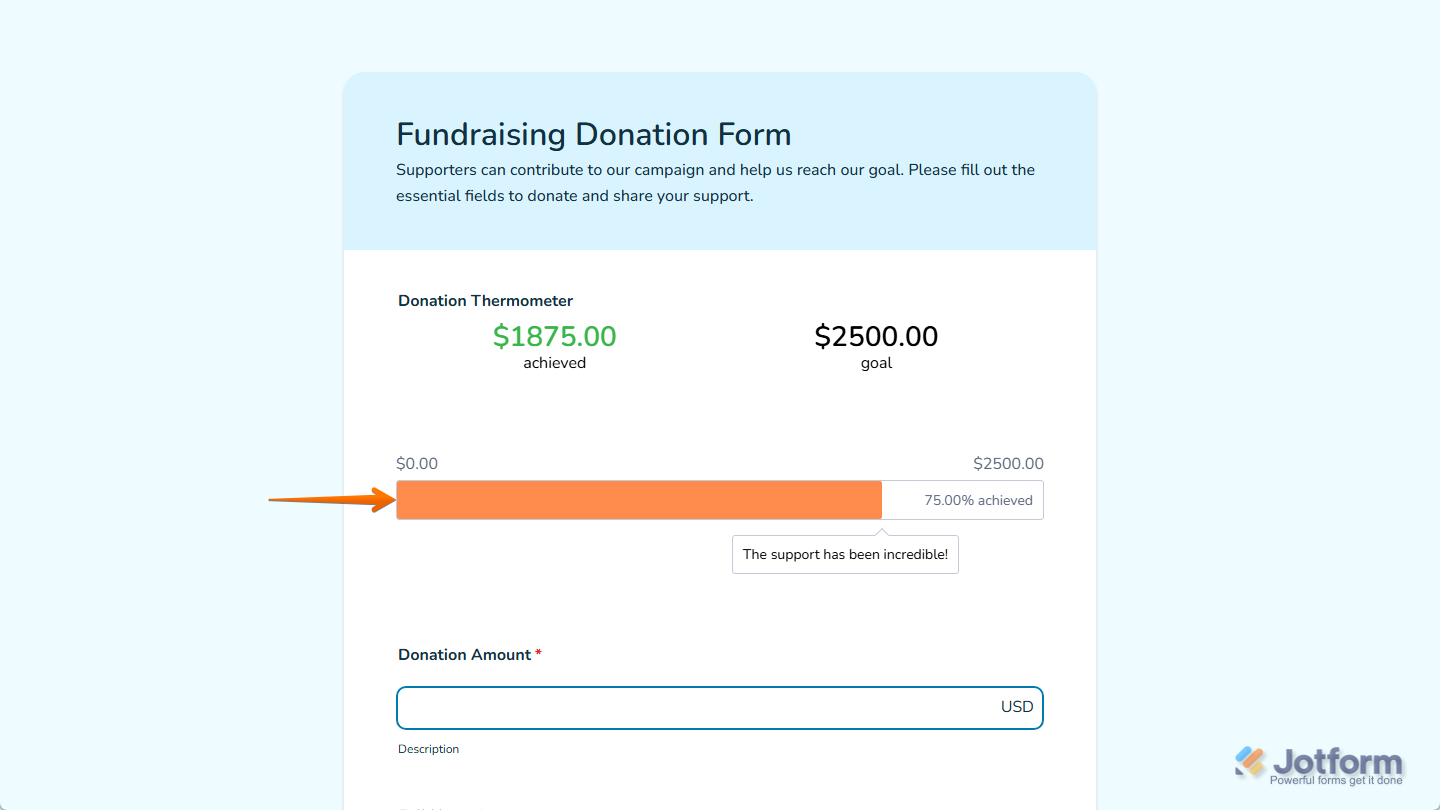Screen dimensions: 1440x810
Task: Click the Jotform logo icon
Action: (x=1248, y=760)
